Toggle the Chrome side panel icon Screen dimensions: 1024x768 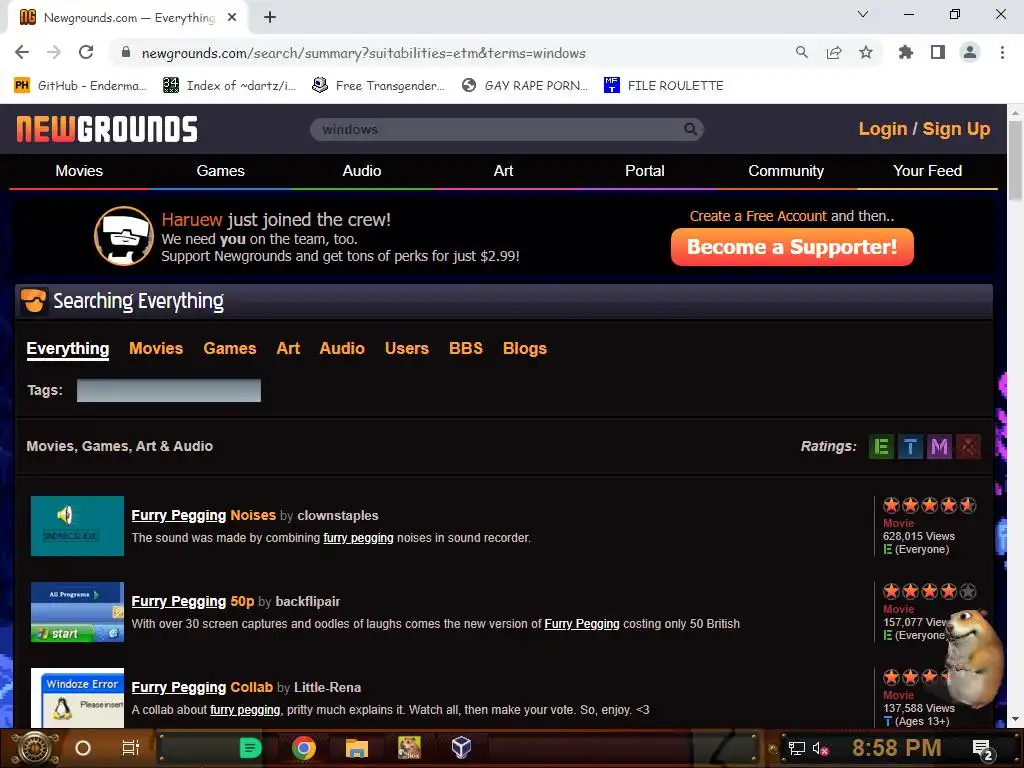click(x=937, y=52)
